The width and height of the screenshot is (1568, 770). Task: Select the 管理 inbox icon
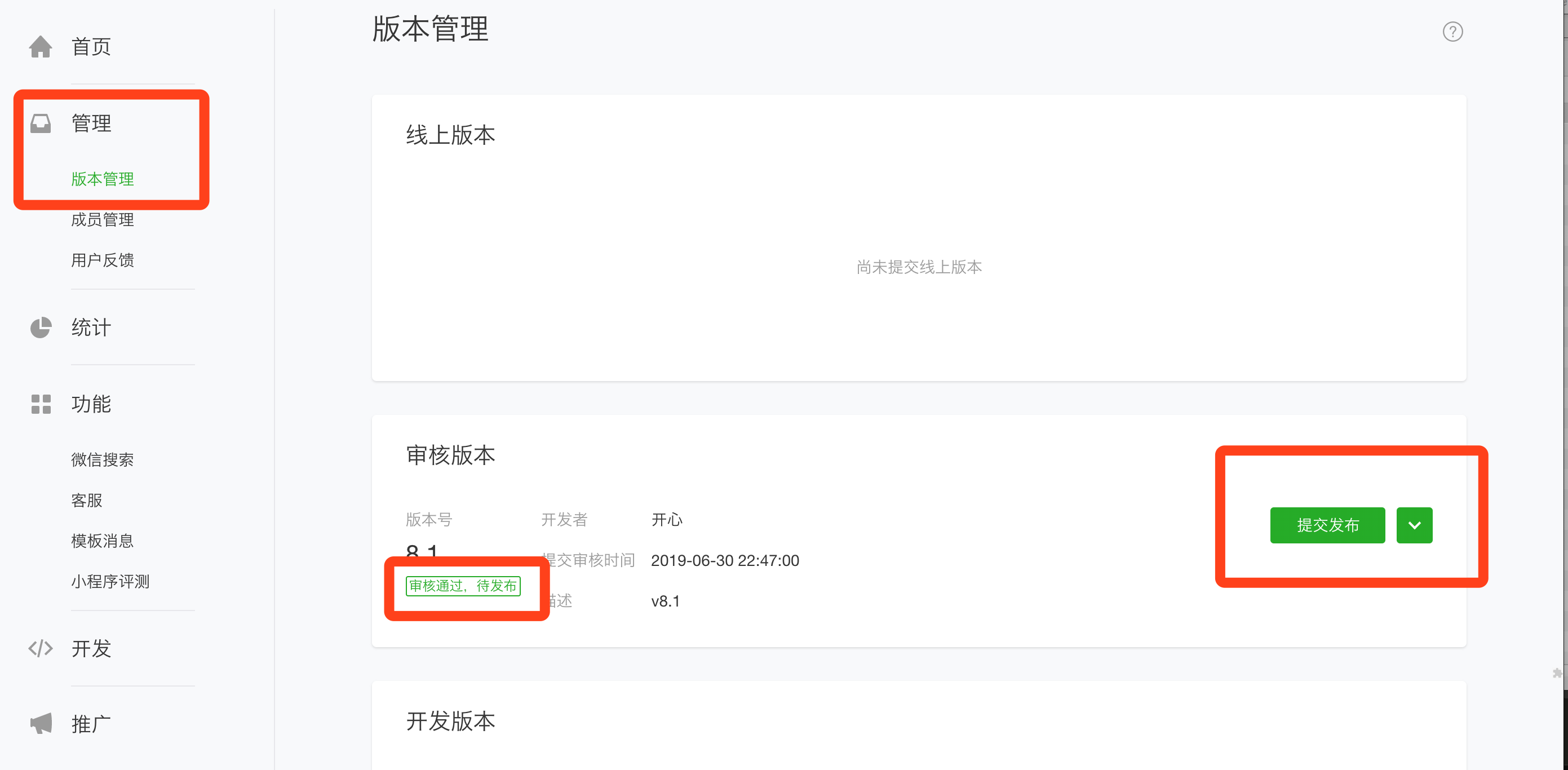coord(40,123)
